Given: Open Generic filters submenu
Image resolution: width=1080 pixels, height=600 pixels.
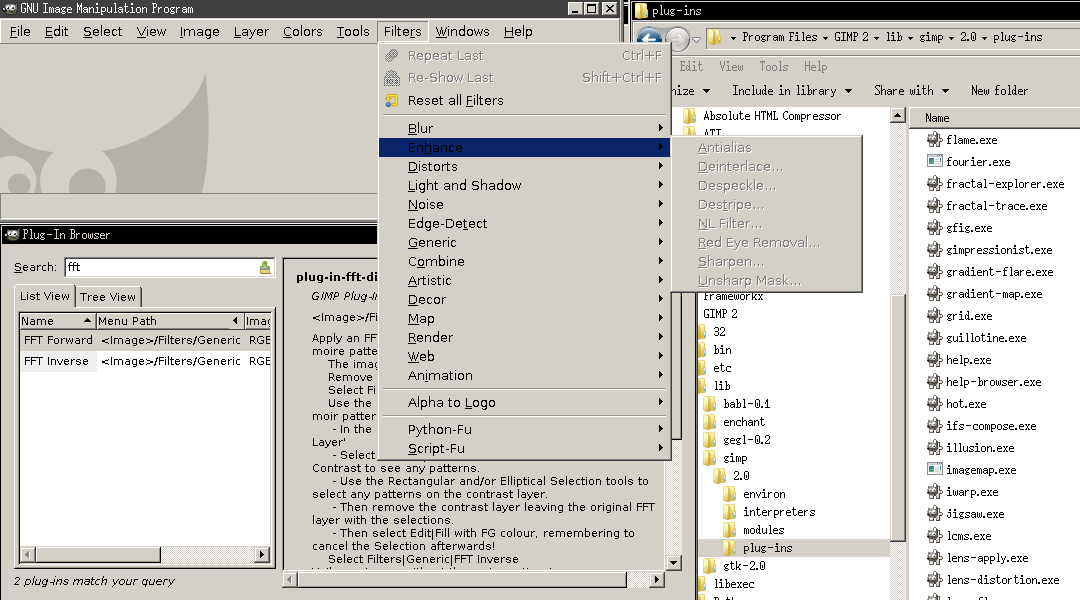Looking at the screenshot, I should click(x=524, y=242).
